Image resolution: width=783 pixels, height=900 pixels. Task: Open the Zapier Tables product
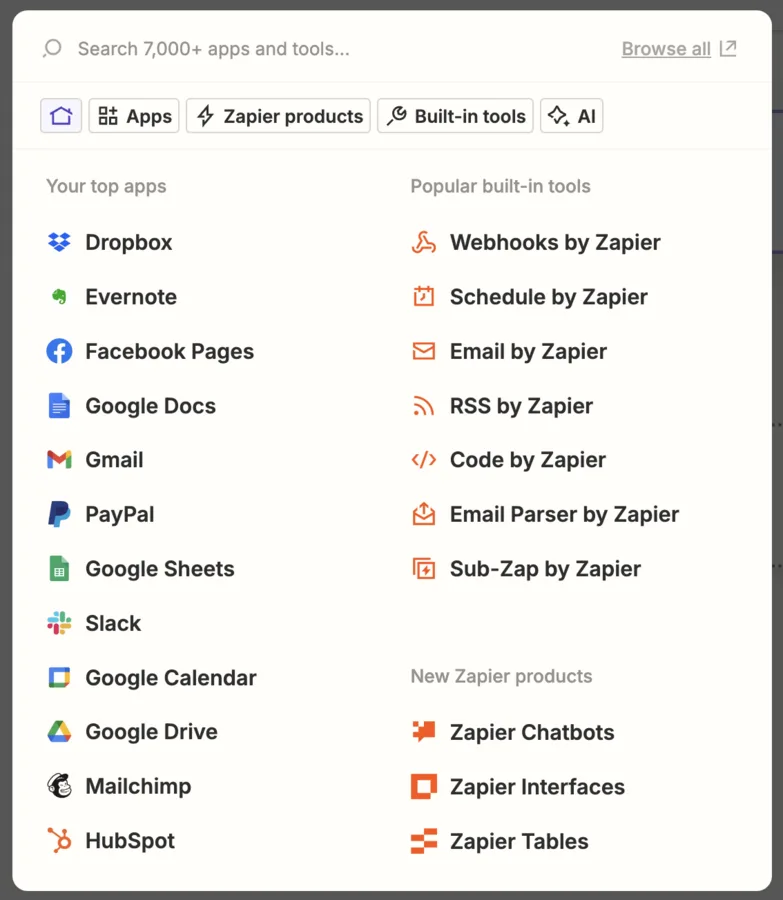[x=516, y=841]
